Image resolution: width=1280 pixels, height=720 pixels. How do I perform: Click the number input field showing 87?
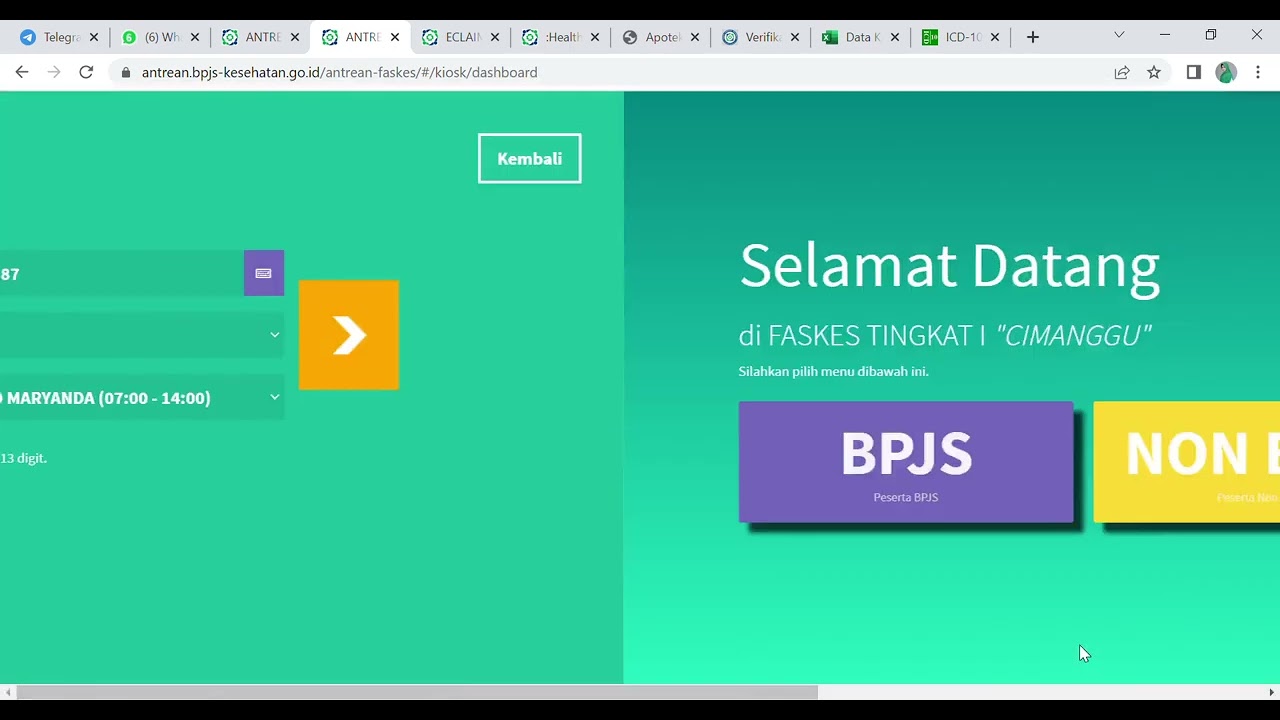click(x=121, y=273)
